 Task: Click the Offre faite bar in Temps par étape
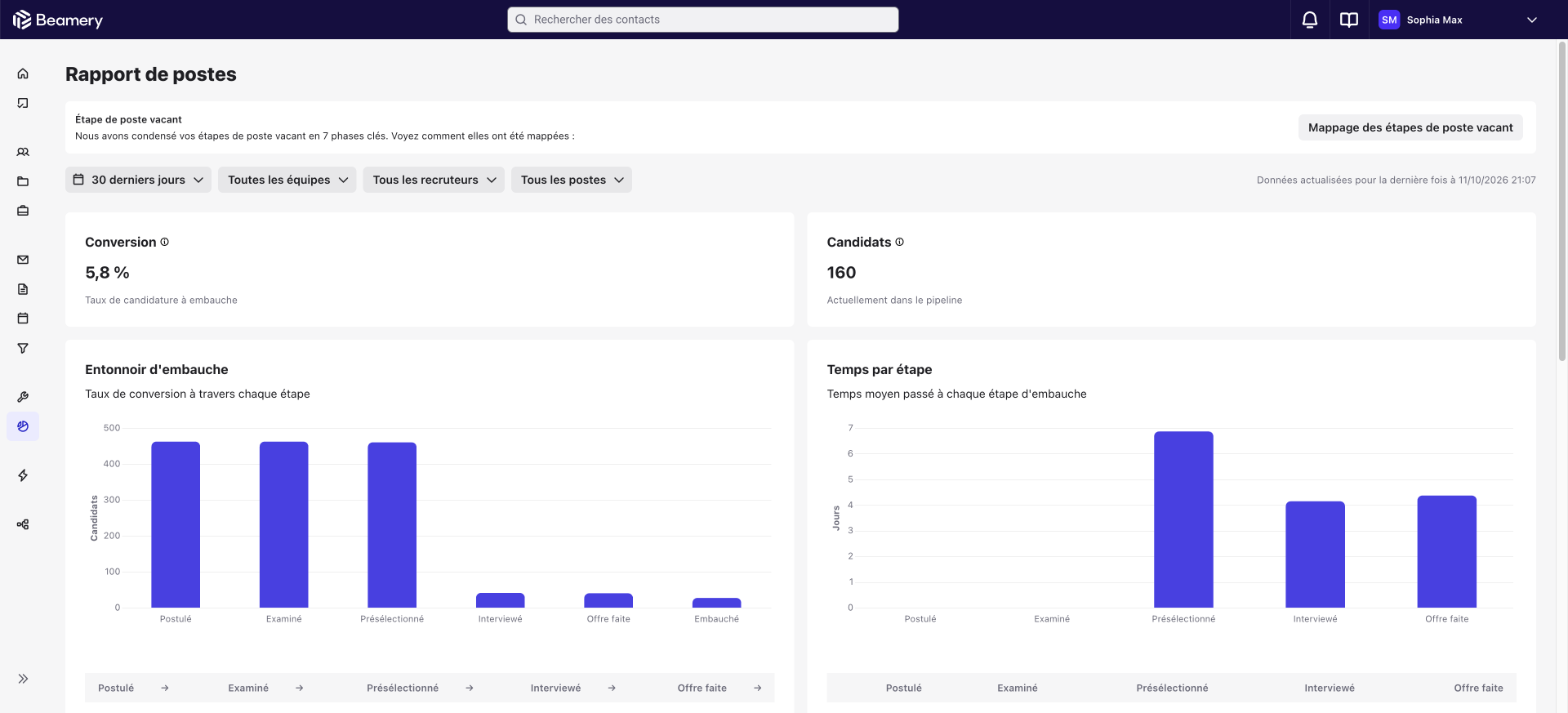tap(1447, 552)
